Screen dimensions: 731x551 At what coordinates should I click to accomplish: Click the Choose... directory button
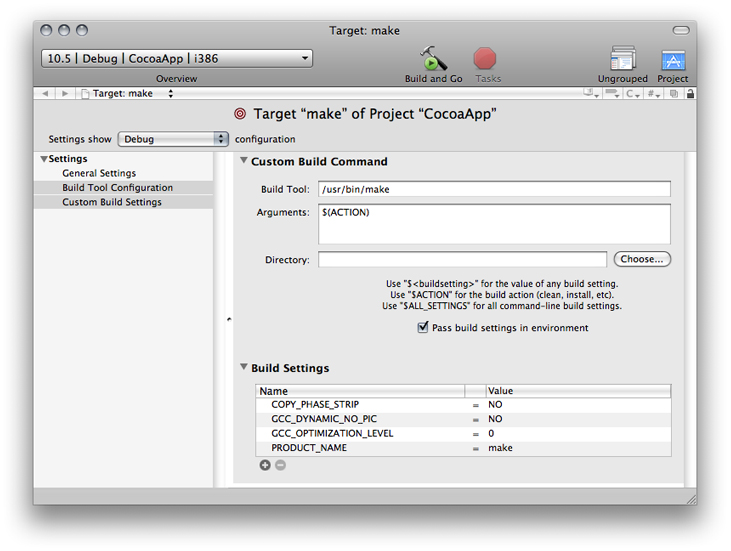tap(641, 259)
